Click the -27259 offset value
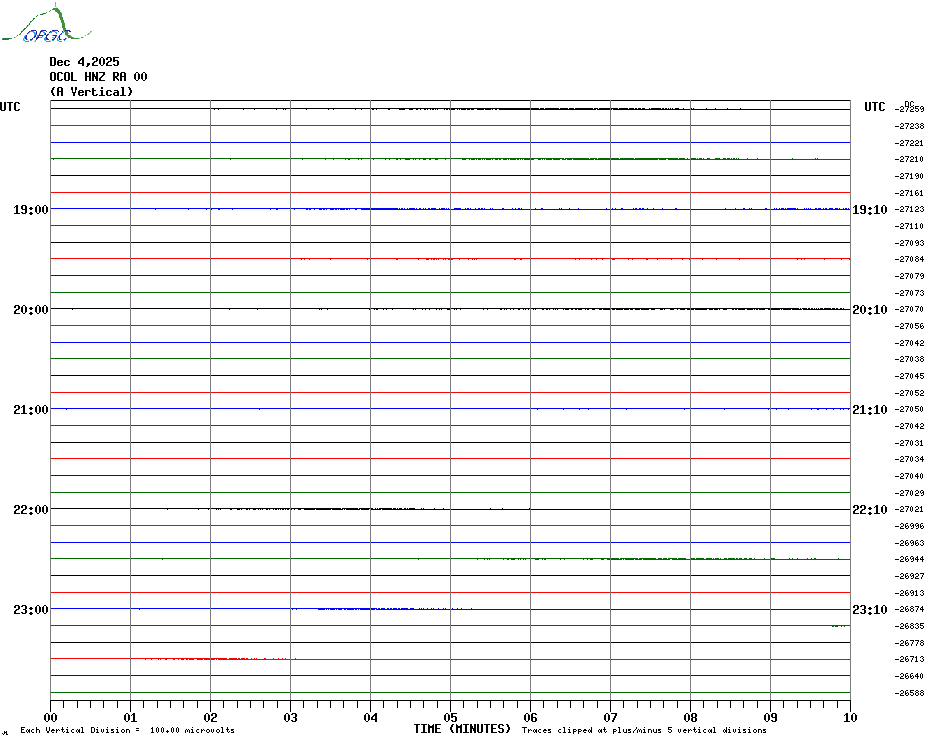 909,109
